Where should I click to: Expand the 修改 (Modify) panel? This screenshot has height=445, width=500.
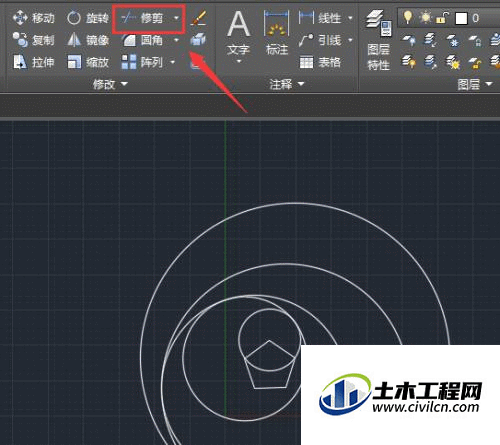click(x=110, y=84)
